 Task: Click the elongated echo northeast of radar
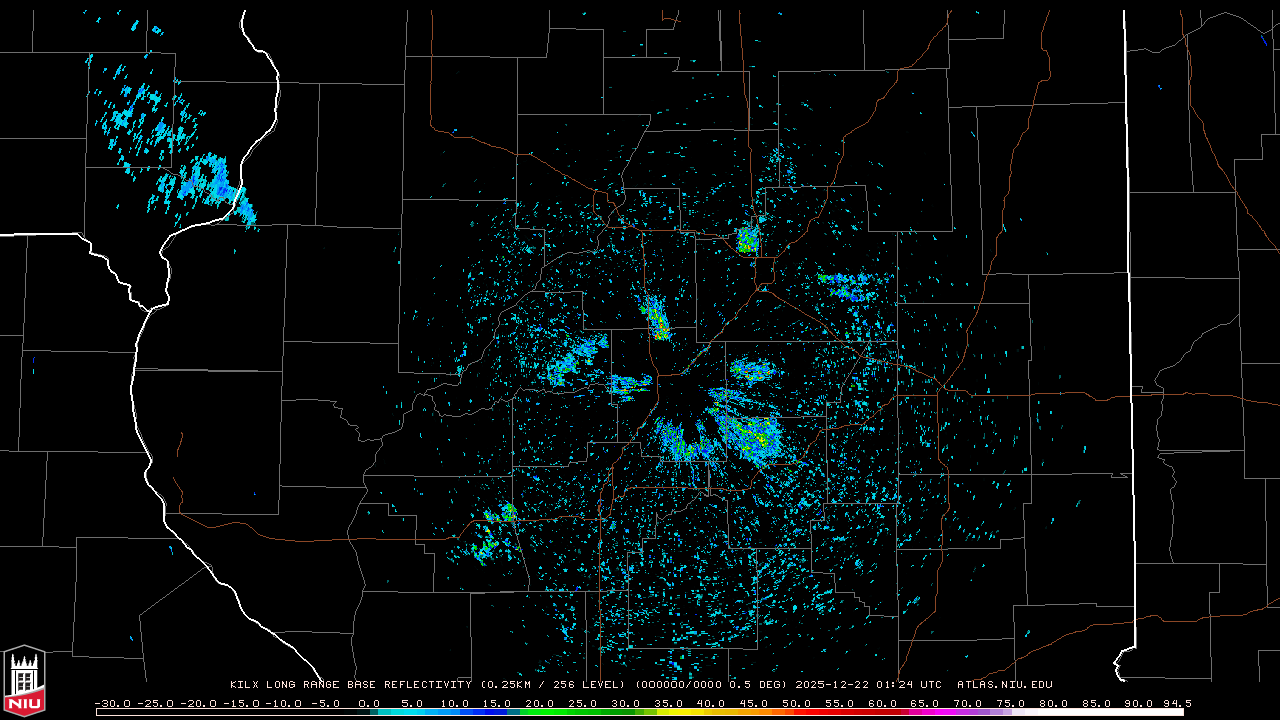pos(850,287)
